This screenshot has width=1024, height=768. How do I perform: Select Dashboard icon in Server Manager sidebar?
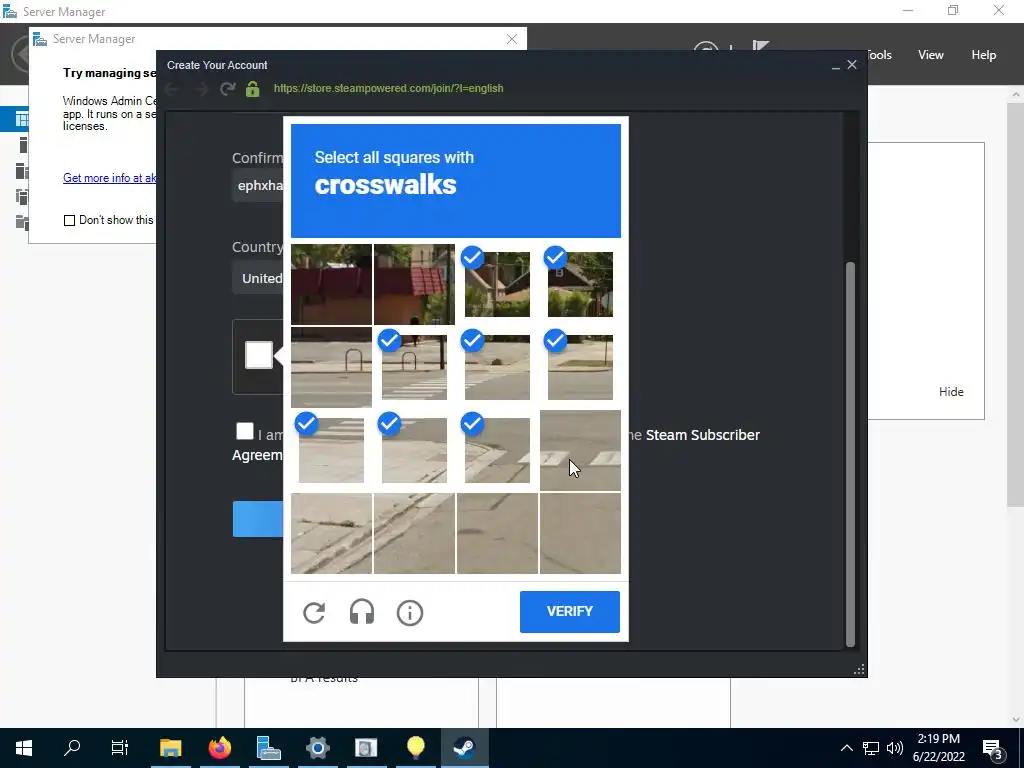pyautogui.click(x=22, y=119)
